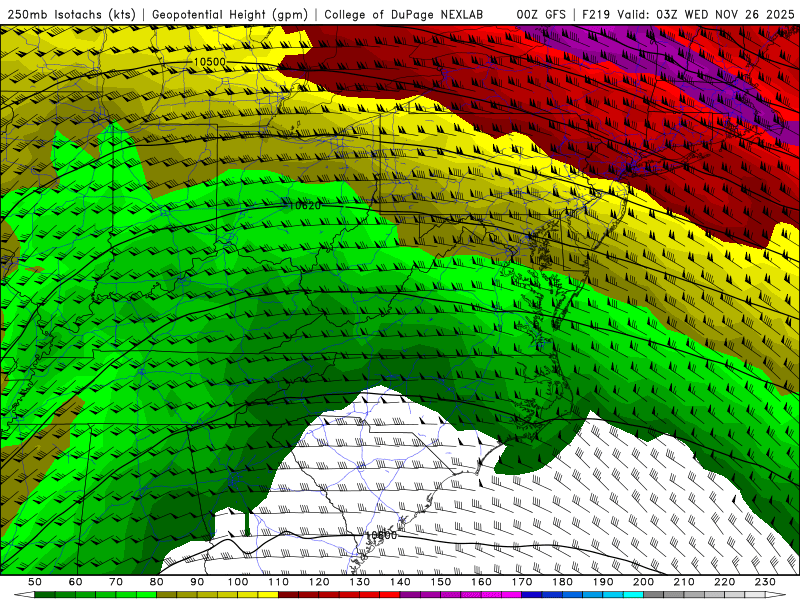Click the 10600 height contour label
Image resolution: width=800 pixels, height=600 pixels.
click(381, 535)
